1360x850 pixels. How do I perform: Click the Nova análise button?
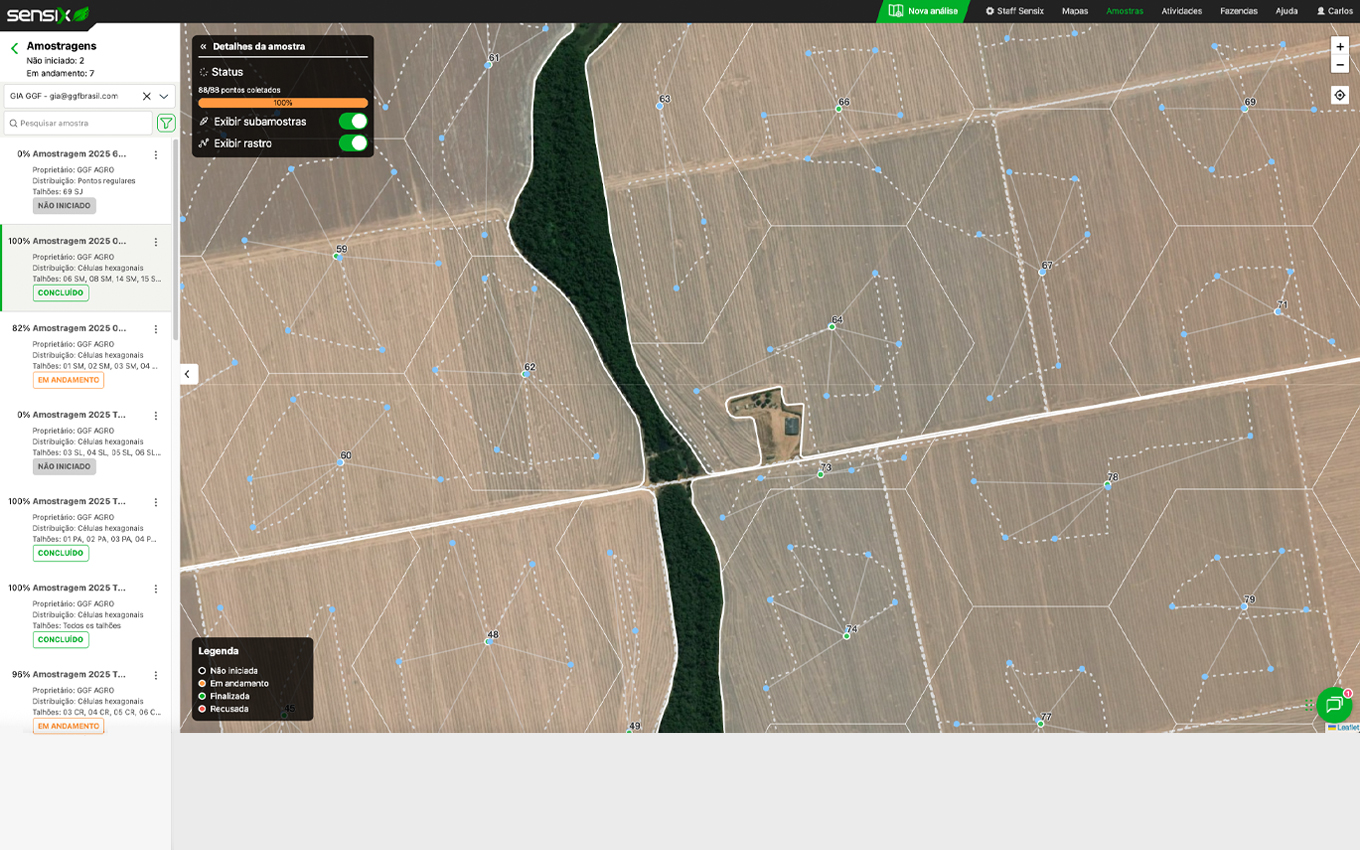click(924, 11)
